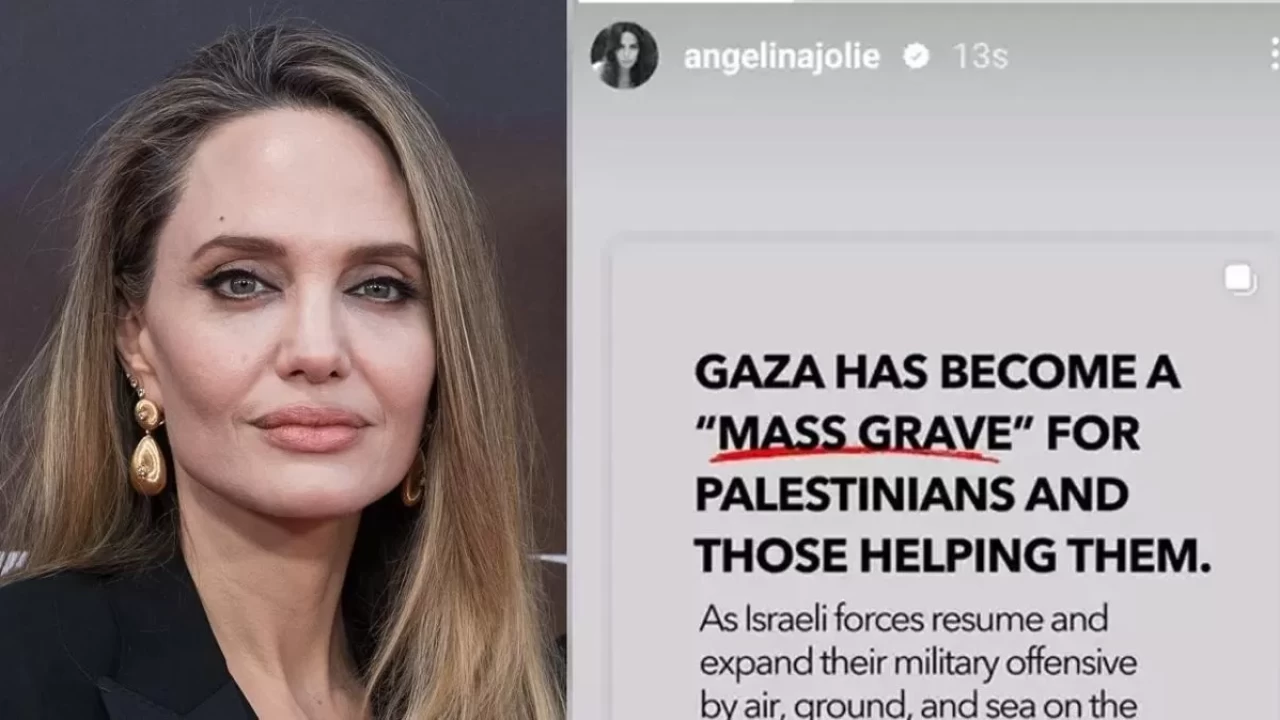
Task: Click the headline line "GAZA HAS BECOME A"
Action: [937, 372]
